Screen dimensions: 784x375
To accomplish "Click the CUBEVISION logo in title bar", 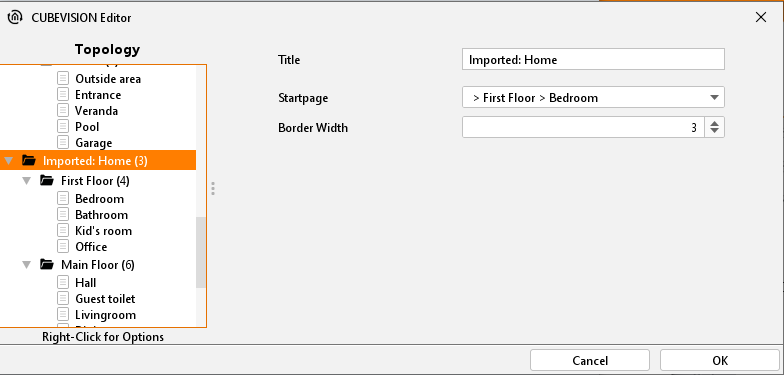I will (15, 18).
